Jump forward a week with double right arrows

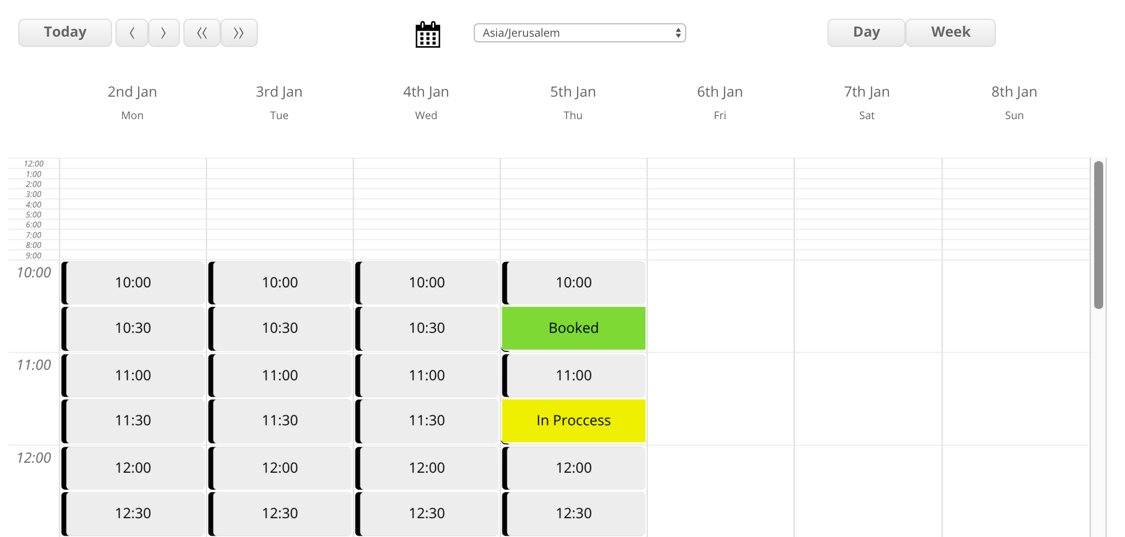pos(239,33)
